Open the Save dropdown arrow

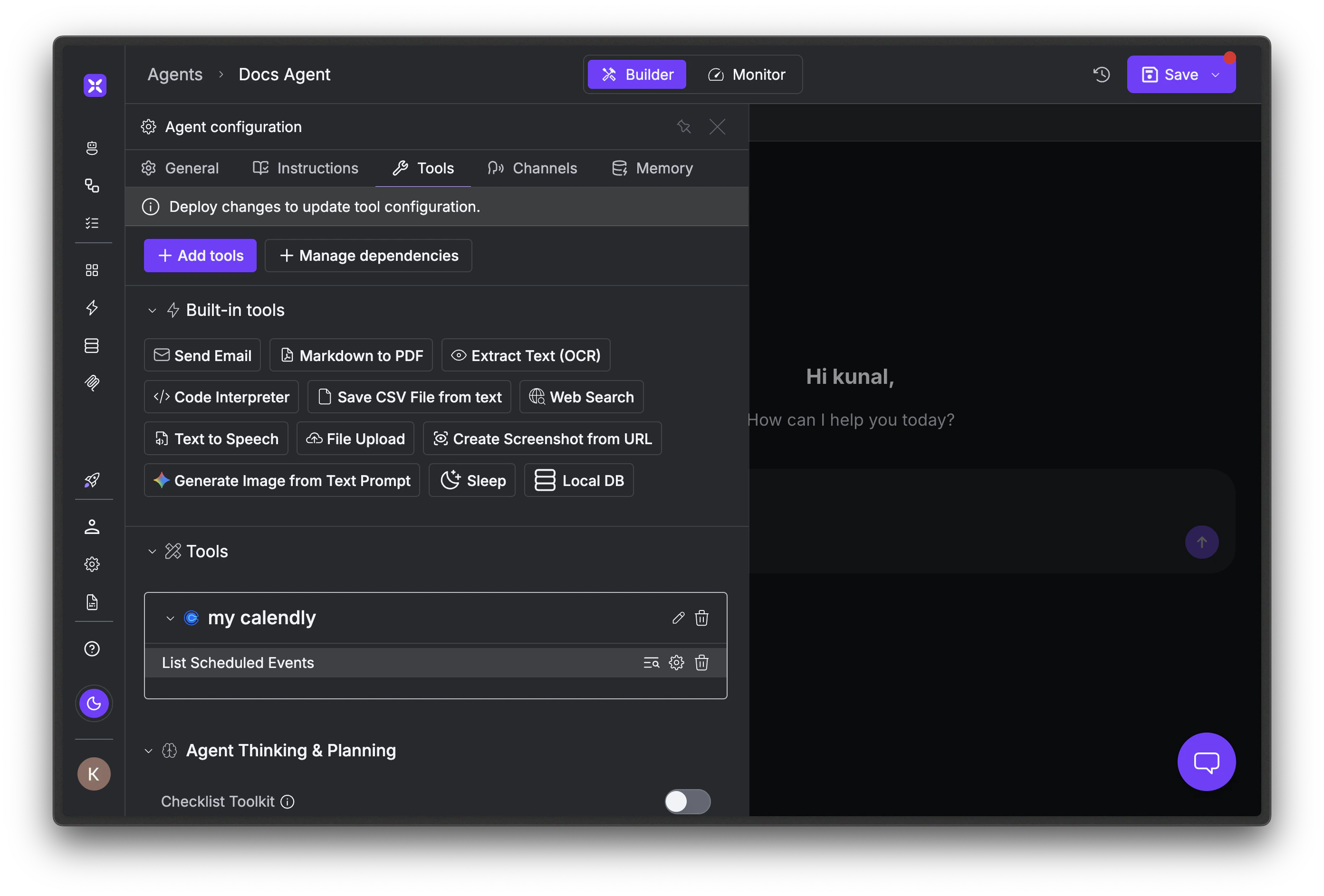(x=1216, y=75)
